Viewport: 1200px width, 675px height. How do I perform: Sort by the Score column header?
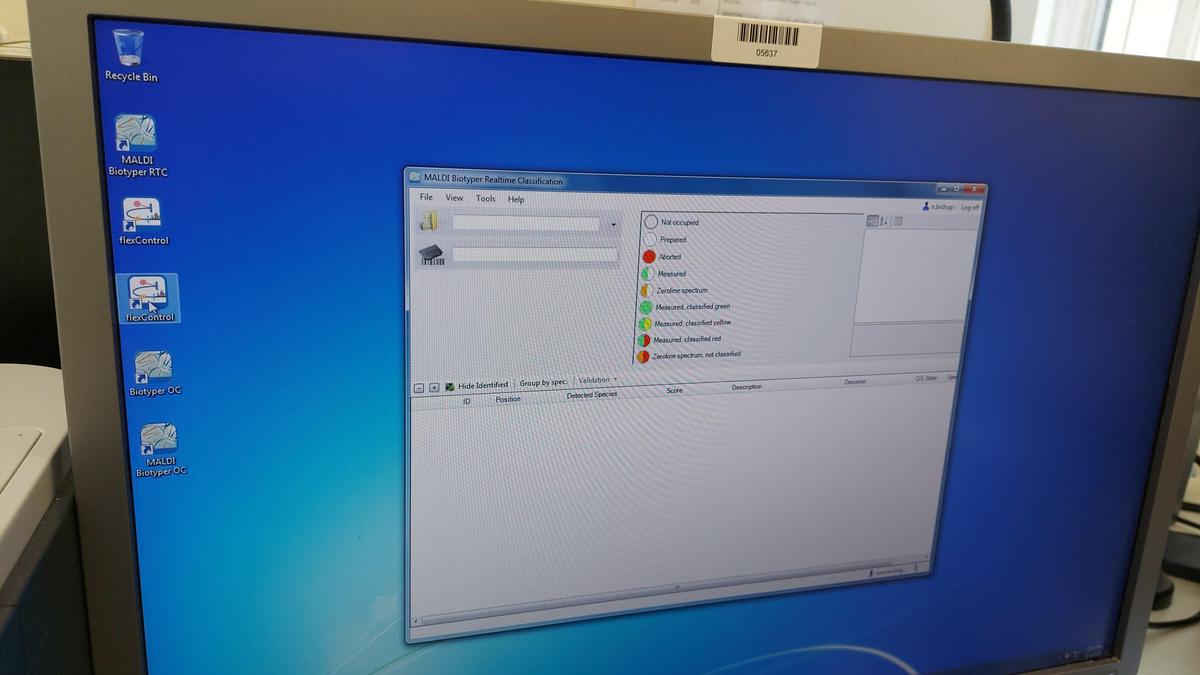click(x=674, y=390)
